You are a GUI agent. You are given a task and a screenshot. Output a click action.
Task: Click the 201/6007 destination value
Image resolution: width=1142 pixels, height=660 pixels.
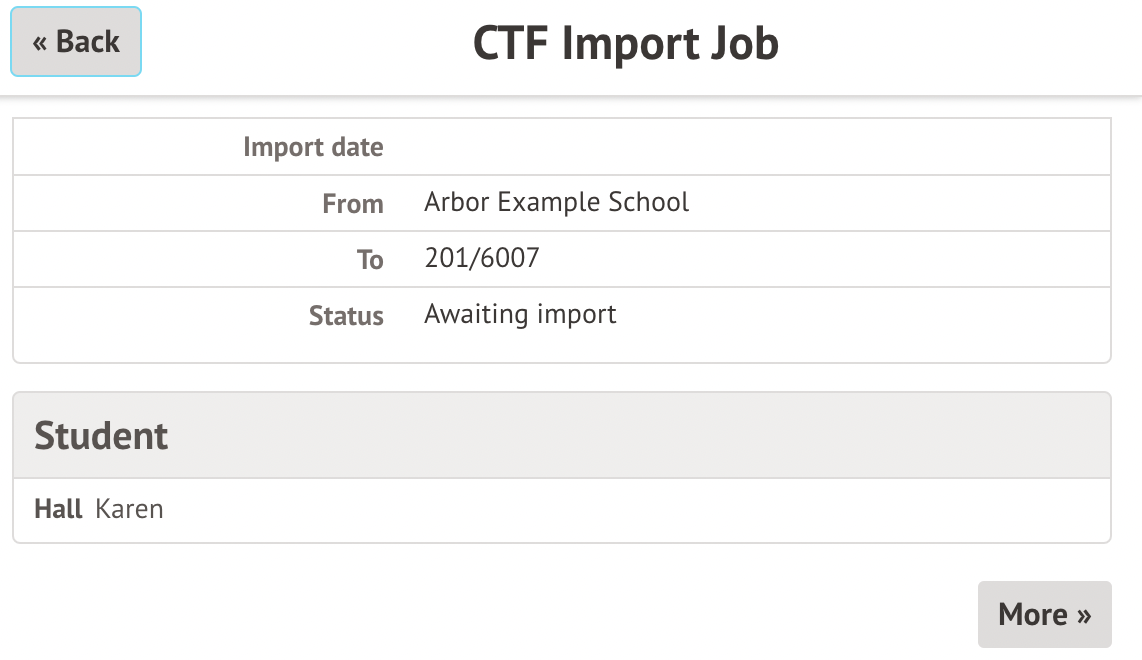[482, 258]
